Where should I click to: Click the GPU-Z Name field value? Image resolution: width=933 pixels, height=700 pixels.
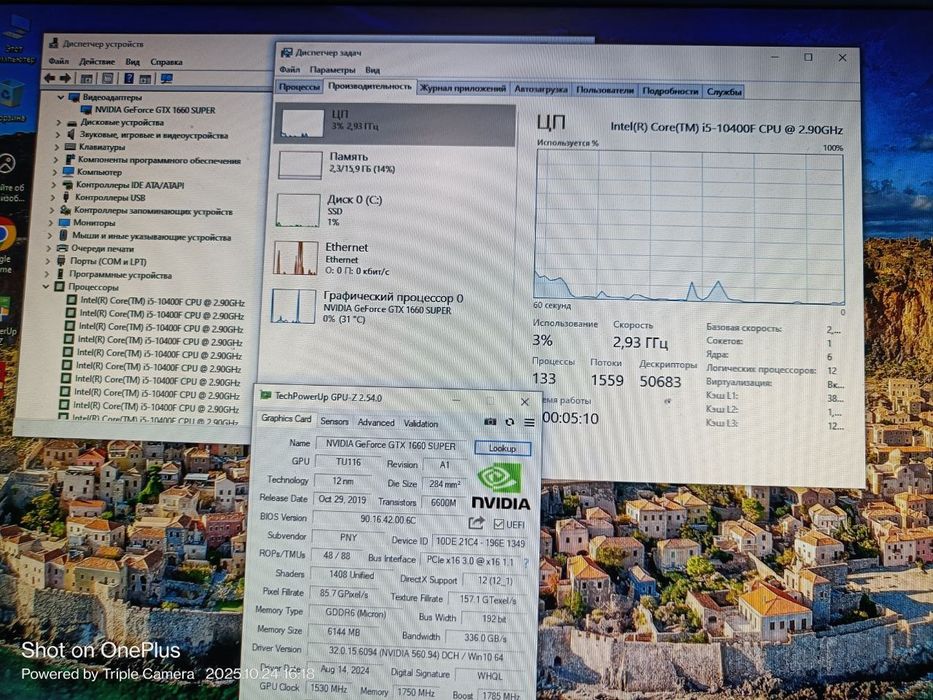coord(391,445)
